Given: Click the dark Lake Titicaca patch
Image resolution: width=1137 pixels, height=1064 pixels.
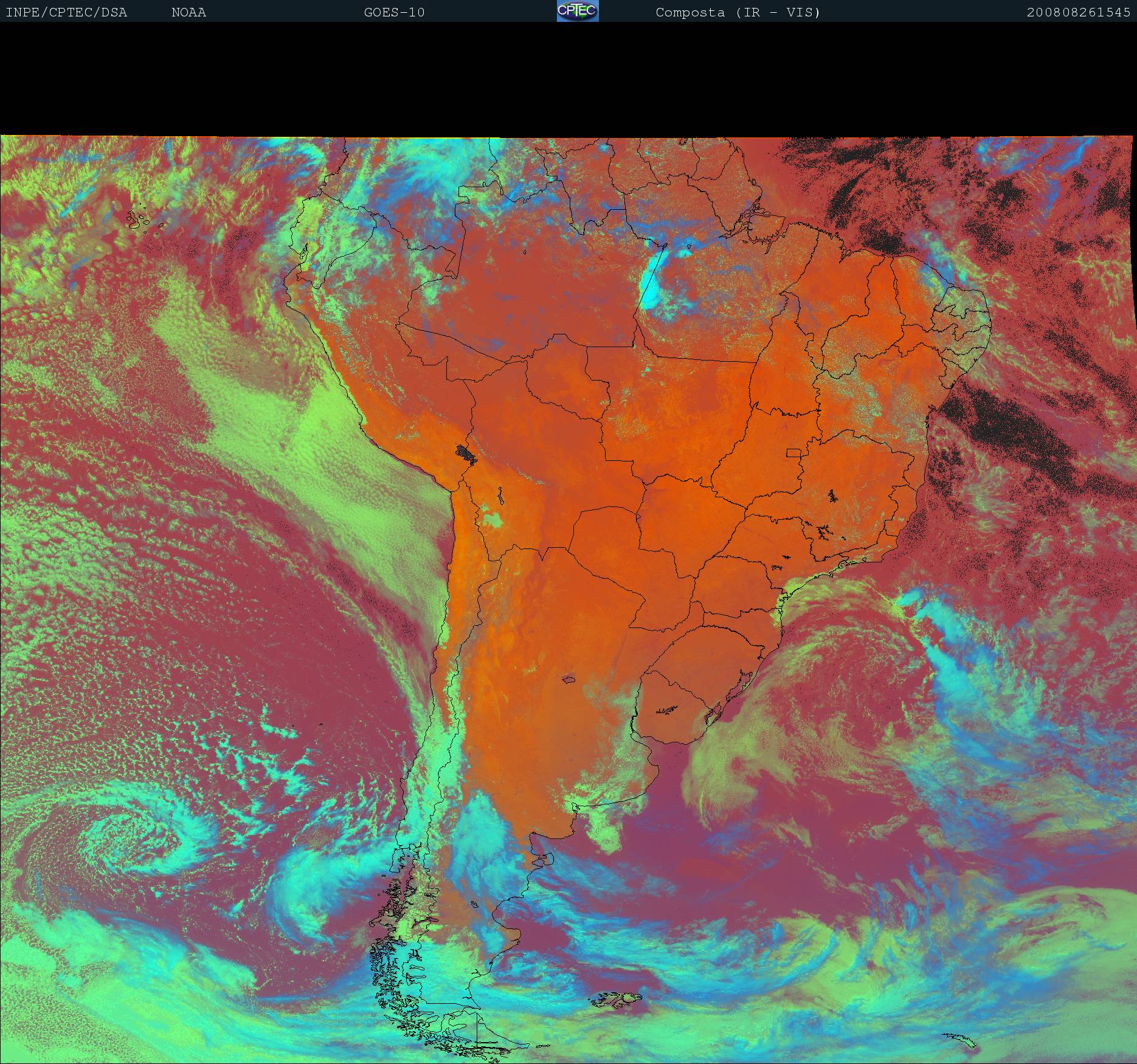Looking at the screenshot, I should coord(466,453).
